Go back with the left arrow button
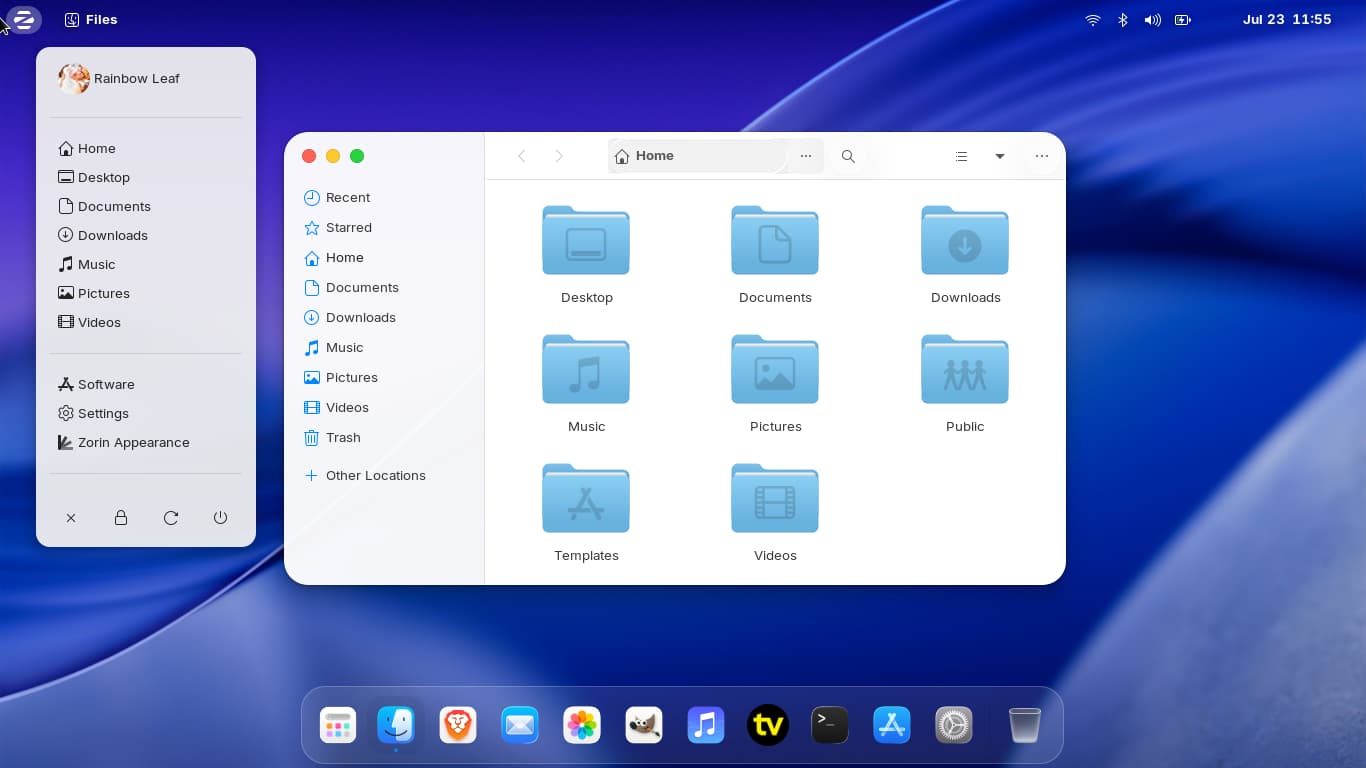 tap(521, 156)
